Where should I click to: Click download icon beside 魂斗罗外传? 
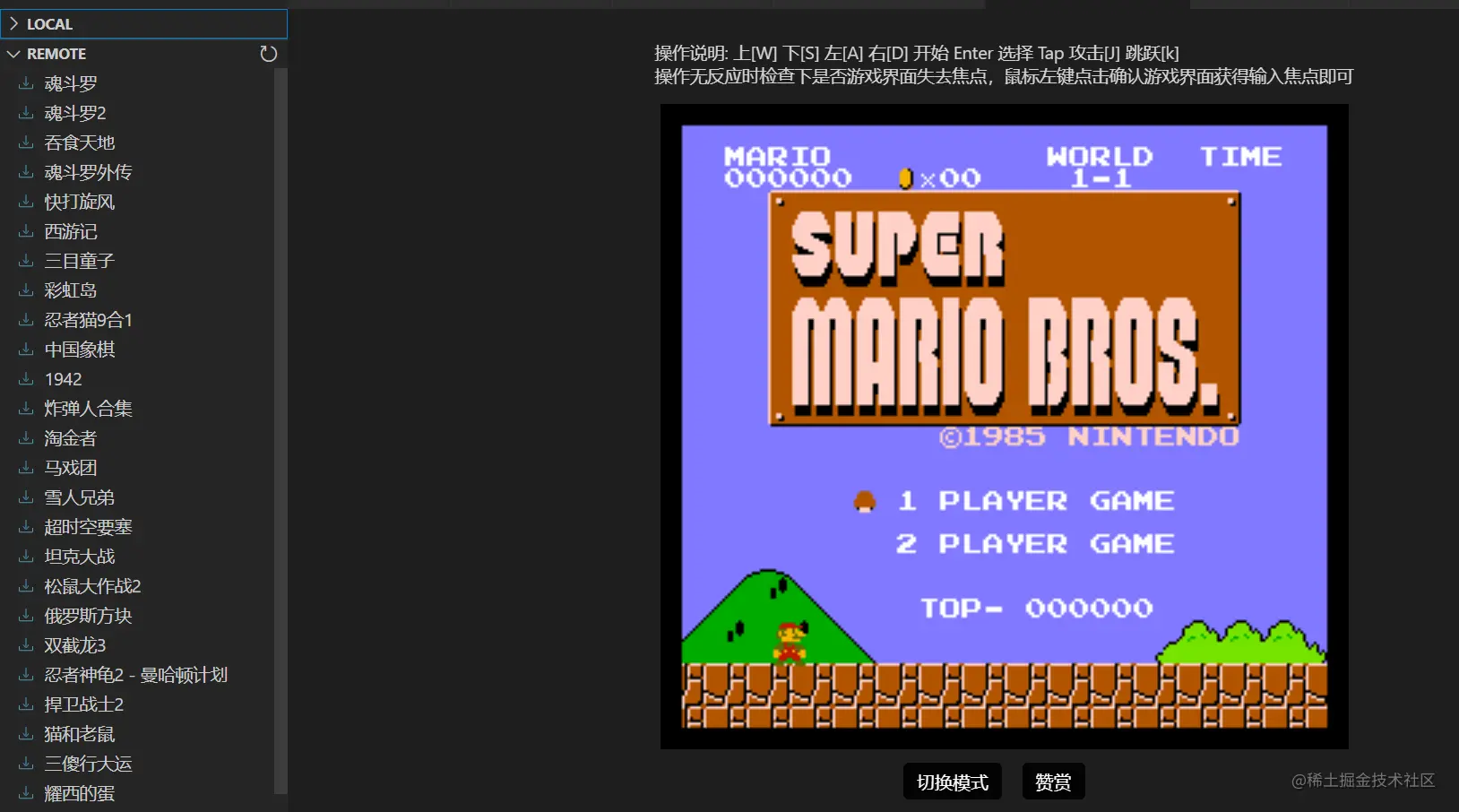coord(26,172)
